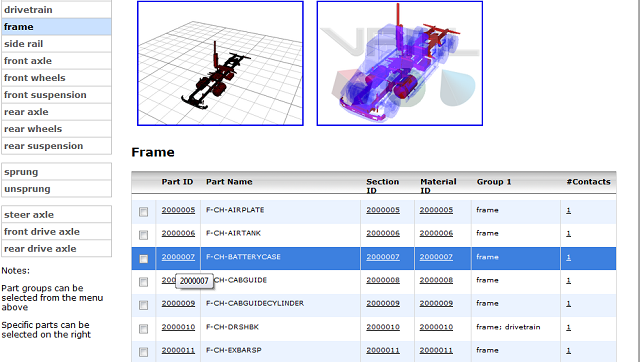Screen dimensions: 640x362
Task: Select the sprung parts group
Action: coord(56,172)
